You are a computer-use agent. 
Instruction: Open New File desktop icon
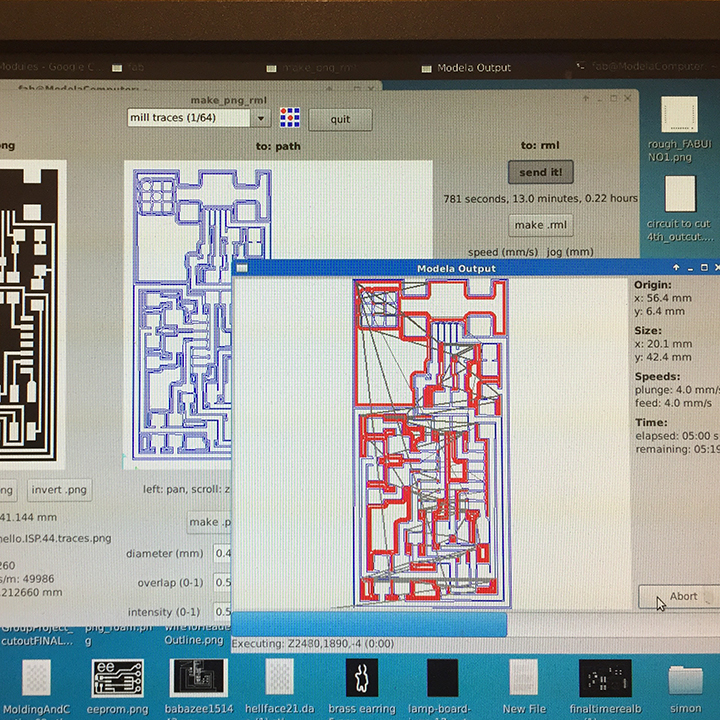point(524,687)
